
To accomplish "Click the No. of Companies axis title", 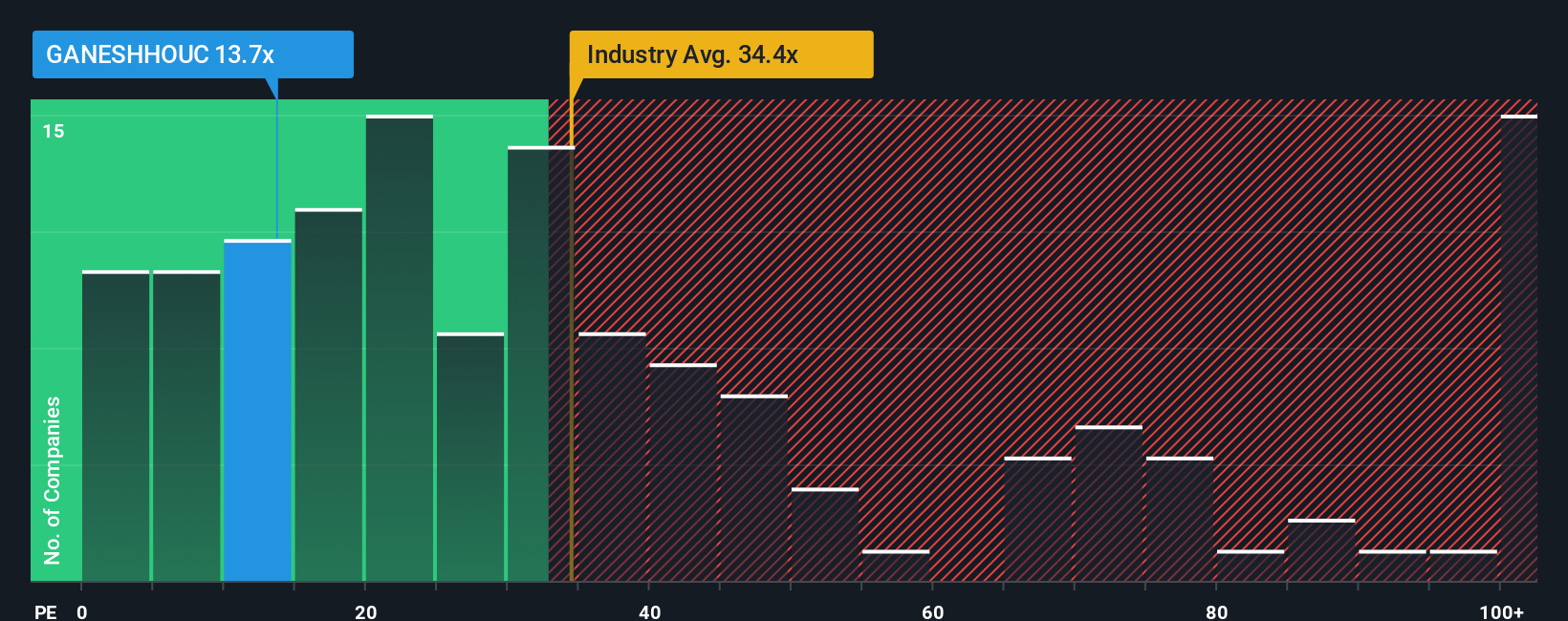I will 53,480.
